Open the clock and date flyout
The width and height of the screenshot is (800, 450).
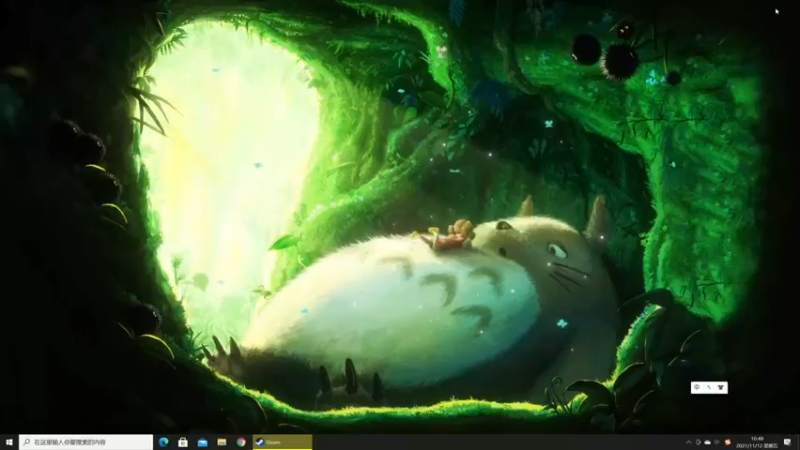757,442
